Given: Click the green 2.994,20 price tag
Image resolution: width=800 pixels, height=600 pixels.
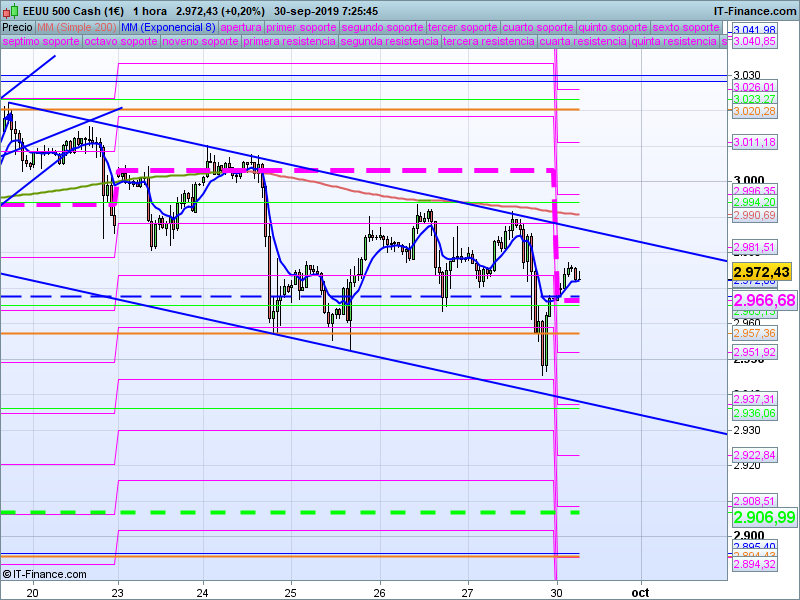Looking at the screenshot, I should tap(755, 202).
